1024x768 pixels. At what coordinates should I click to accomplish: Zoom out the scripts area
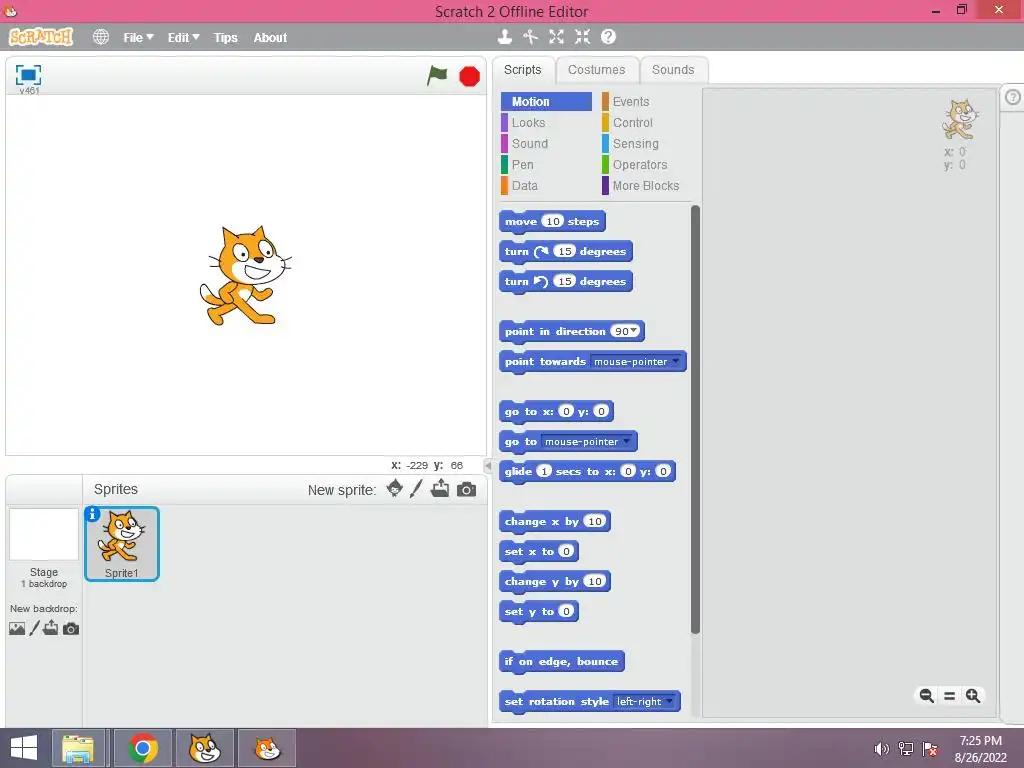pos(926,696)
